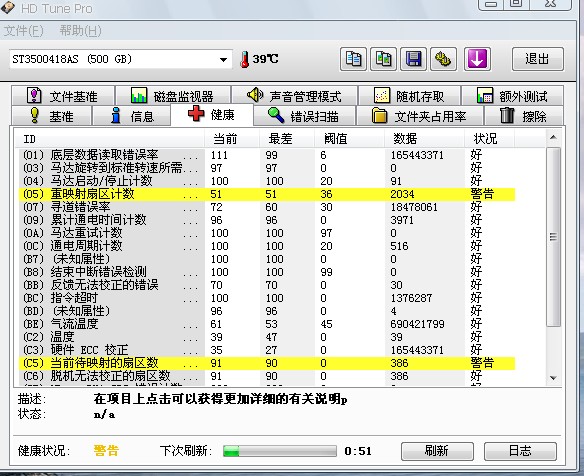
Task: Select row (C2) 温度
Action: (x=267, y=337)
